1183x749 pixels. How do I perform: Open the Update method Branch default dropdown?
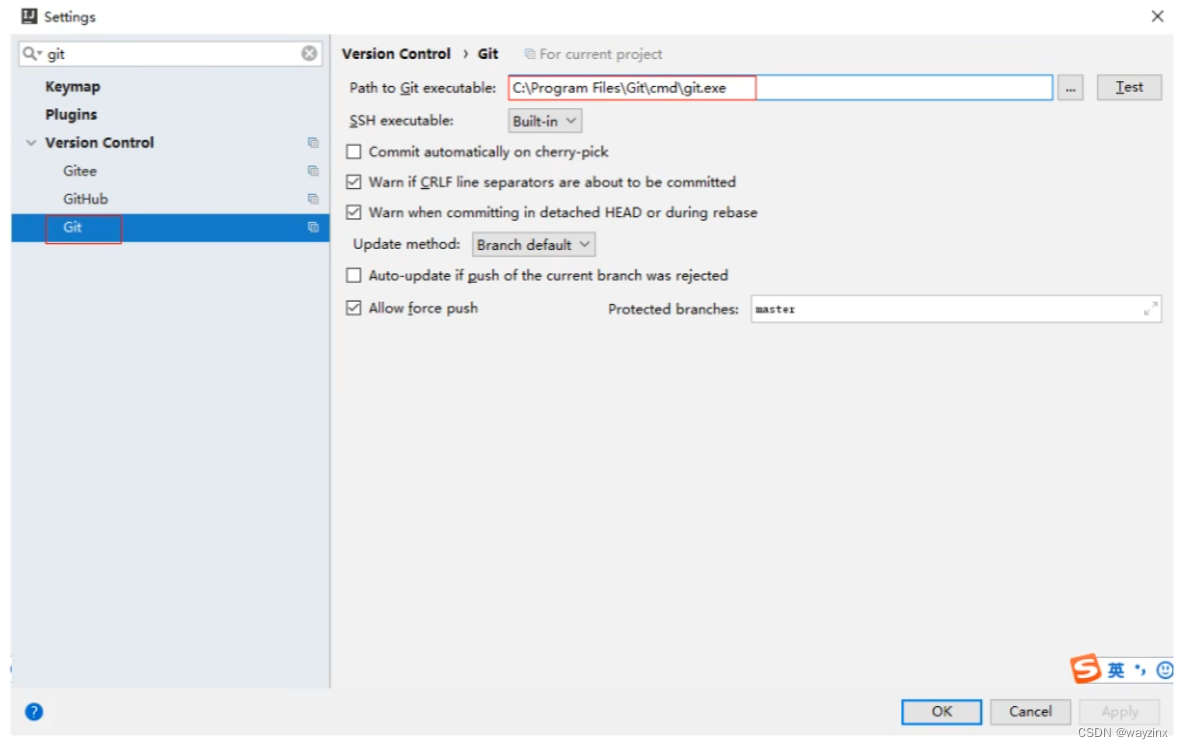533,244
